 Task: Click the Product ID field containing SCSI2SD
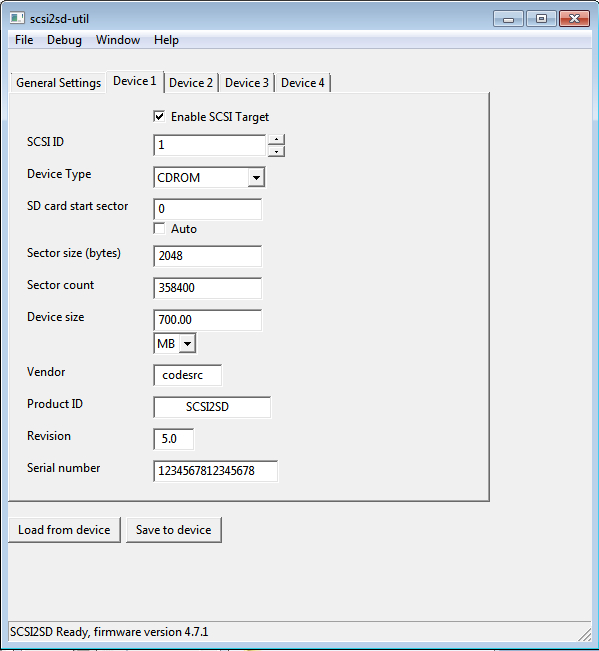(212, 407)
